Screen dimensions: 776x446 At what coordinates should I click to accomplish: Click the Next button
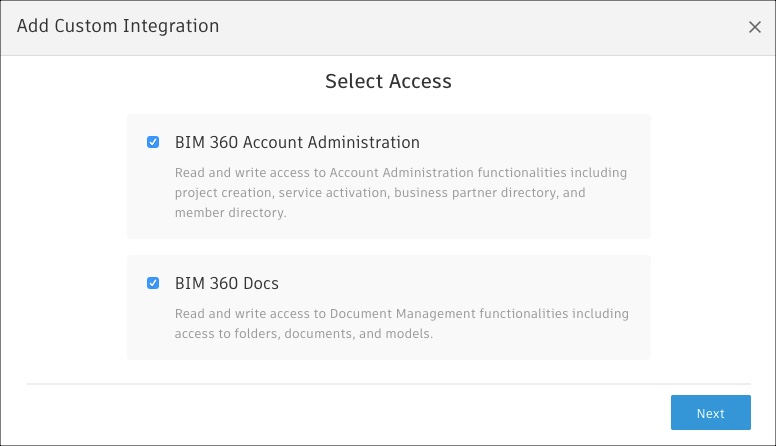pyautogui.click(x=711, y=412)
